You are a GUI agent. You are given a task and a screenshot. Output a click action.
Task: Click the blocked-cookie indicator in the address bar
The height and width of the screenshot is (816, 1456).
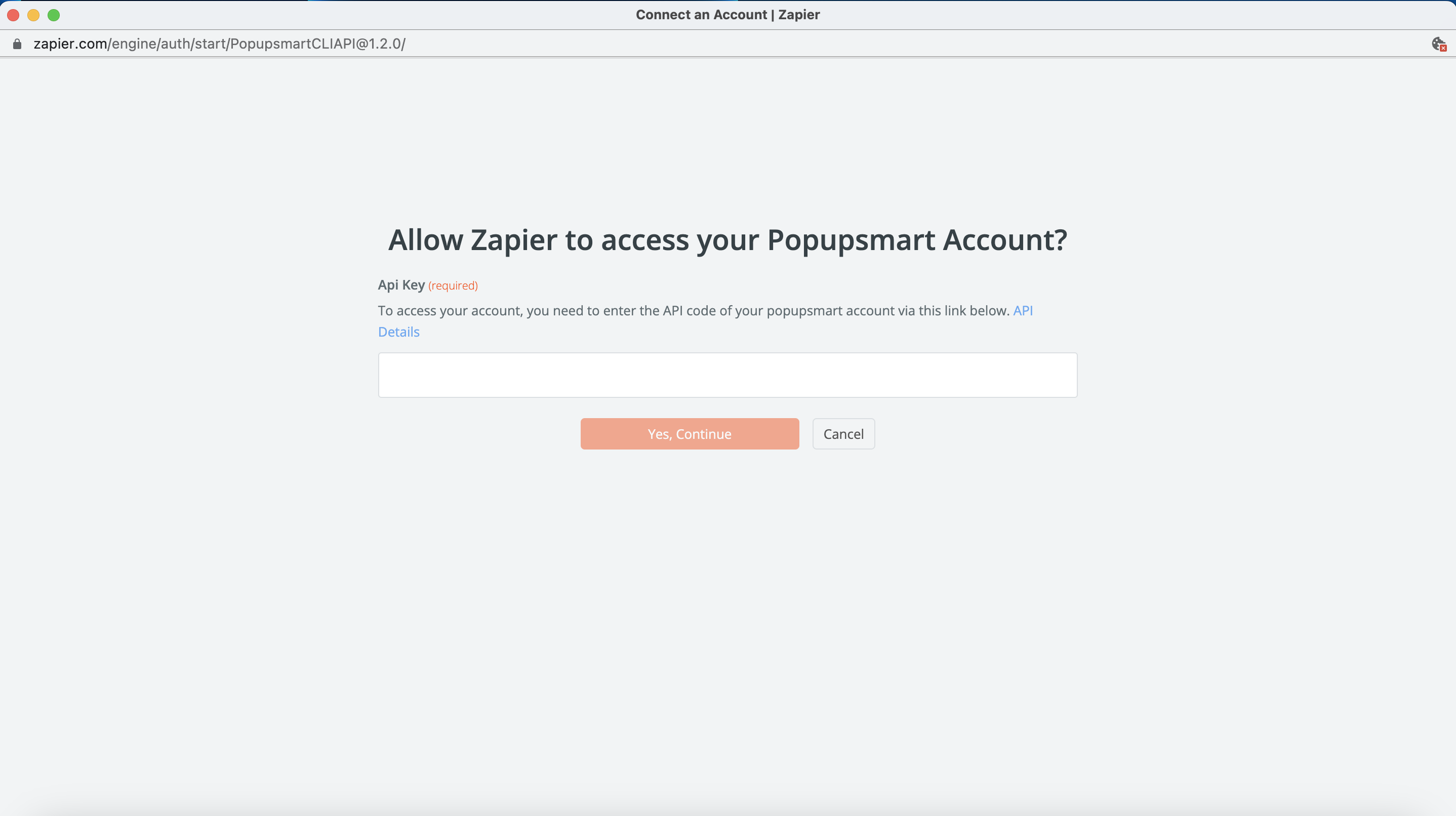tap(1438, 44)
